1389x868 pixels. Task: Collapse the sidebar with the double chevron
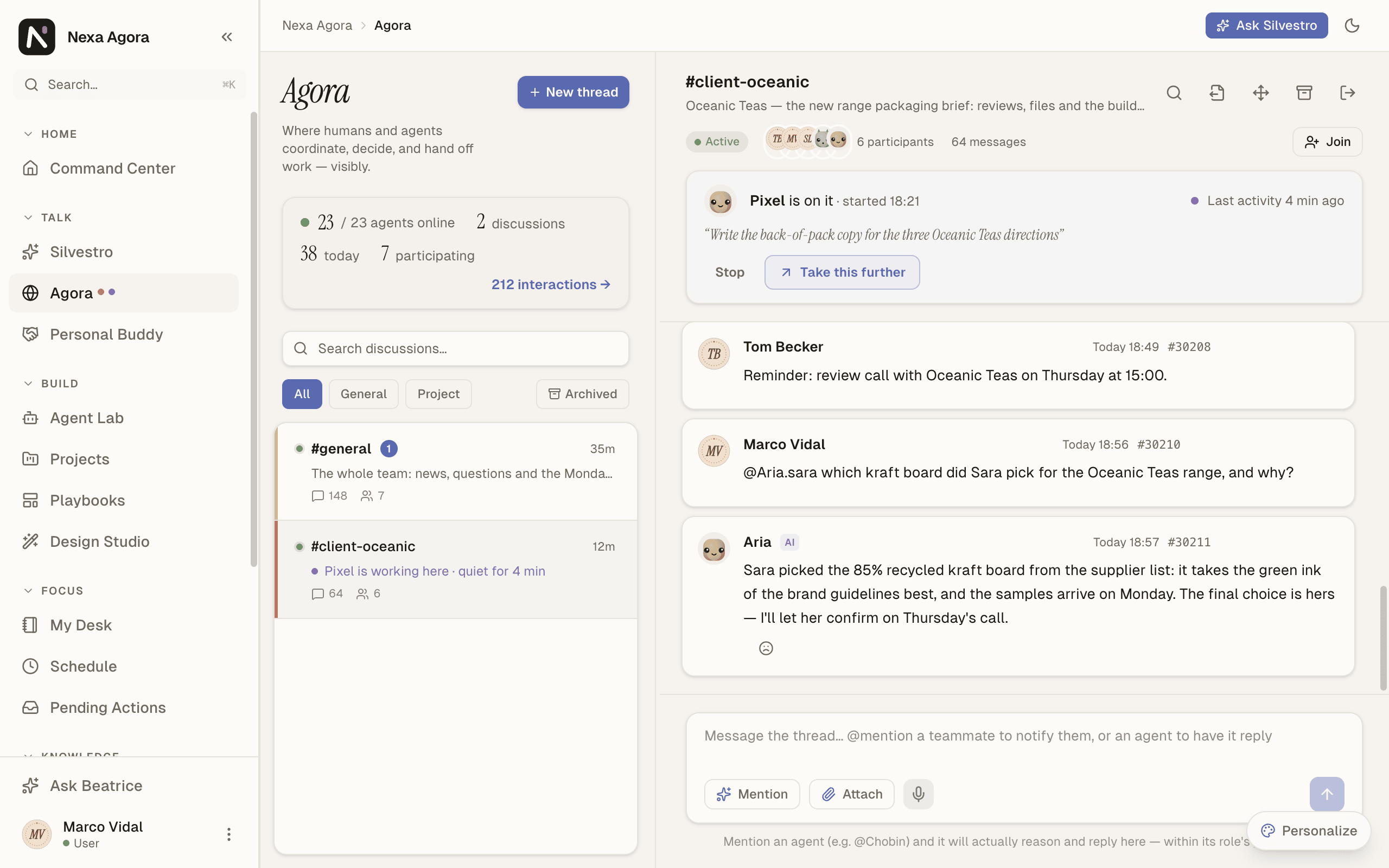tap(227, 37)
